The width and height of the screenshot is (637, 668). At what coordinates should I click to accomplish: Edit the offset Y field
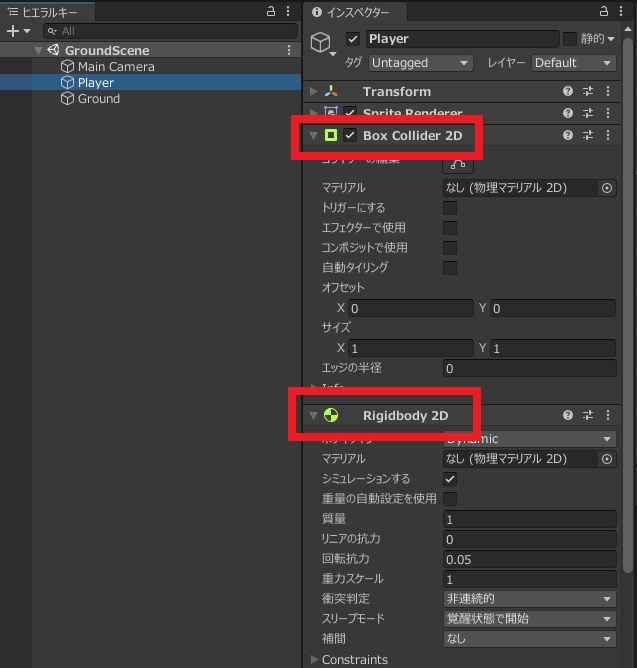click(553, 308)
